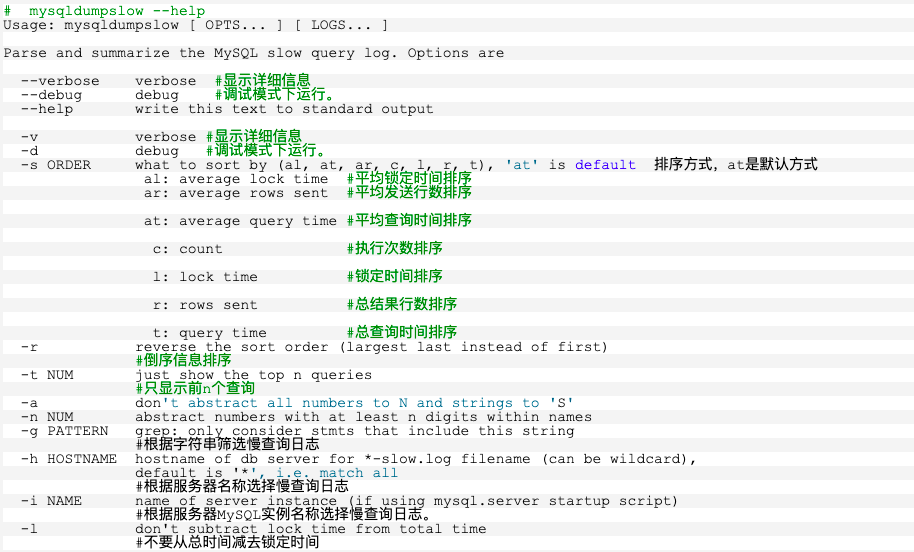
Task: Click the '-n NUM' option text
Action: tap(47, 417)
